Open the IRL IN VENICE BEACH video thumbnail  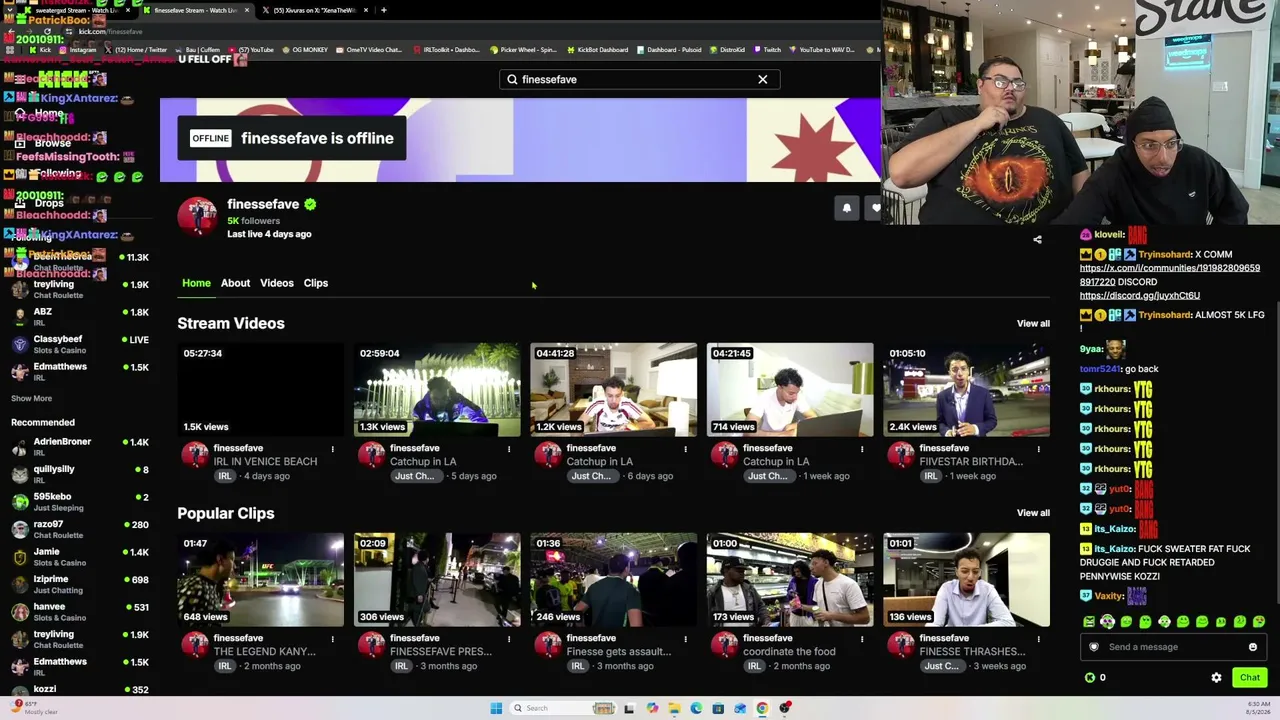click(260, 390)
